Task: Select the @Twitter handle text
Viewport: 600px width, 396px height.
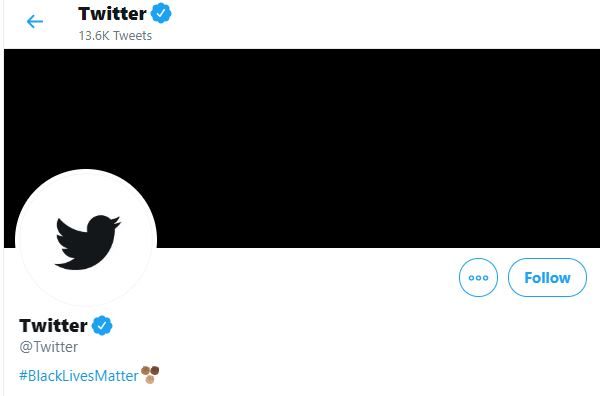Action: [x=49, y=347]
